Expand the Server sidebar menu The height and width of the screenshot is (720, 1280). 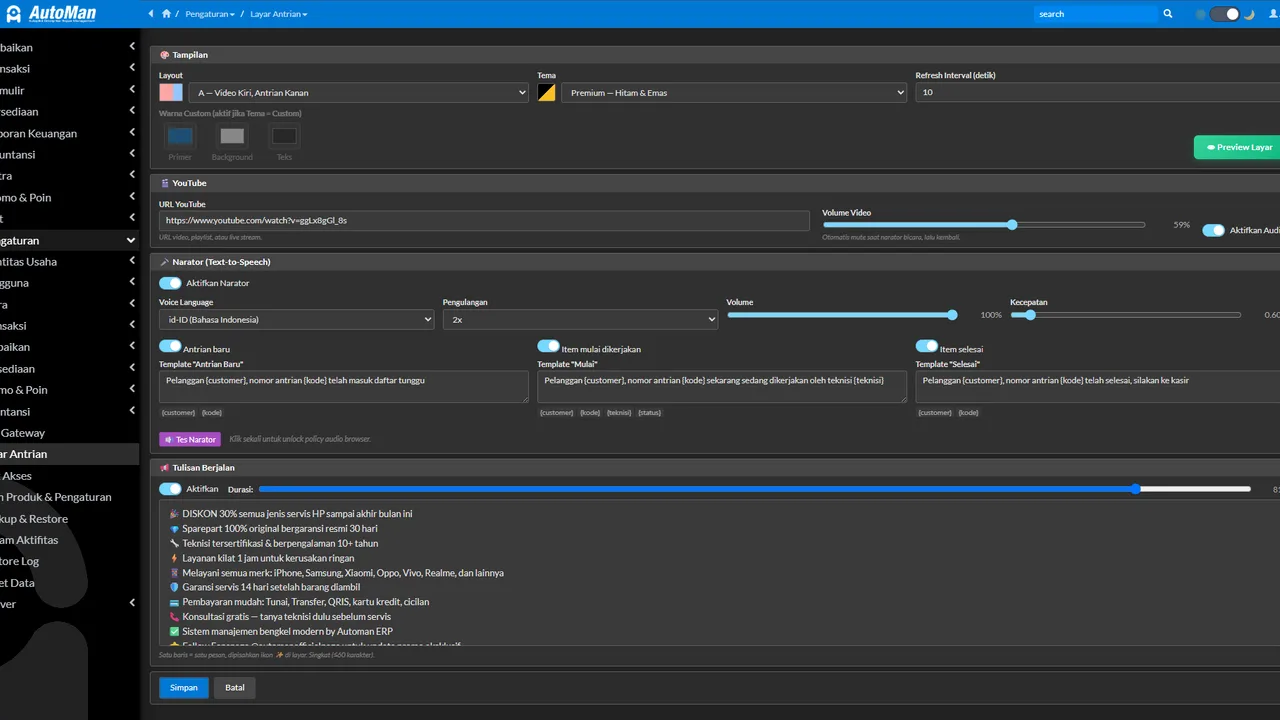tap(68, 603)
